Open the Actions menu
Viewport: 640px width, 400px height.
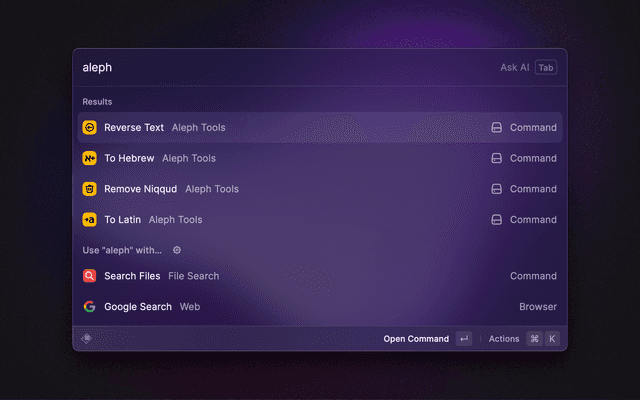[504, 339]
